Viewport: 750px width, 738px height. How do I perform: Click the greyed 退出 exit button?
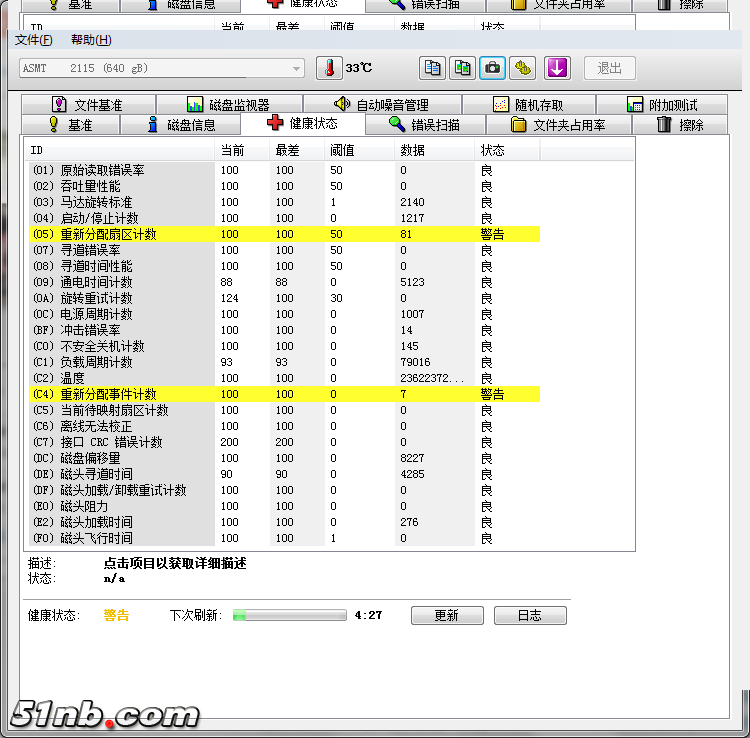pyautogui.click(x=609, y=68)
